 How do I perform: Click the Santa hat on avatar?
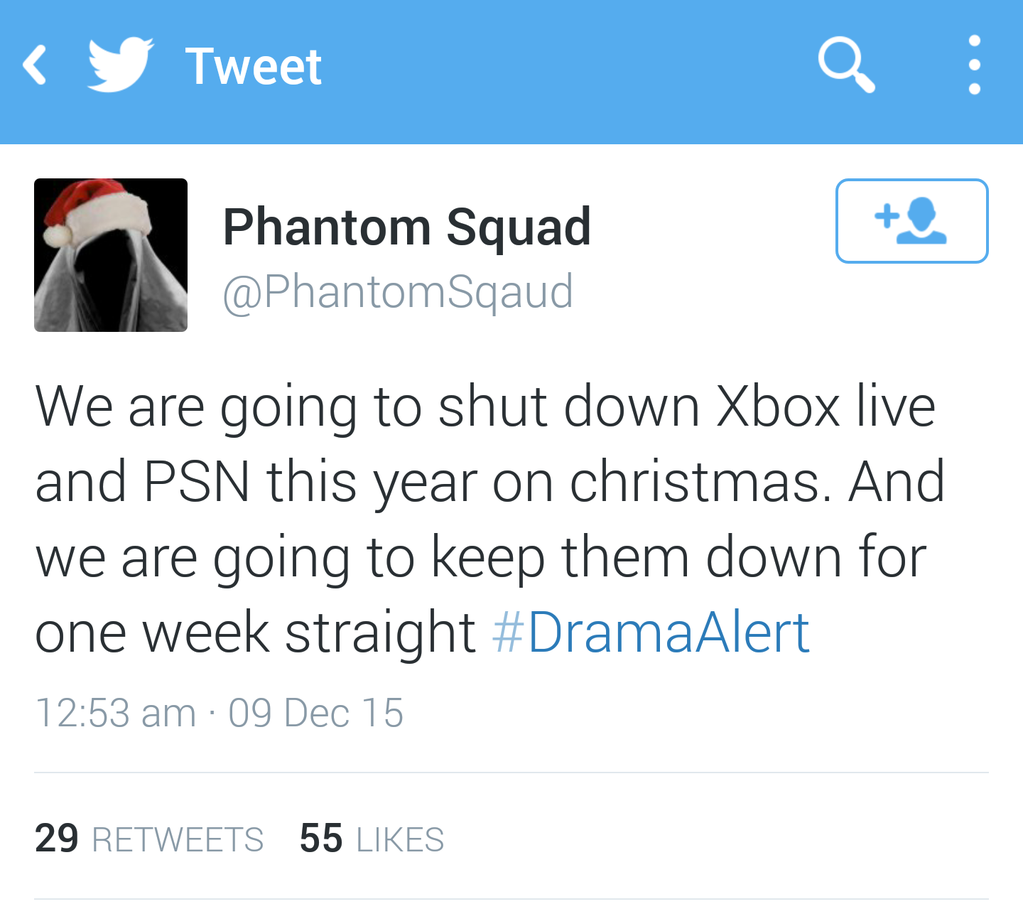pyautogui.click(x=96, y=212)
